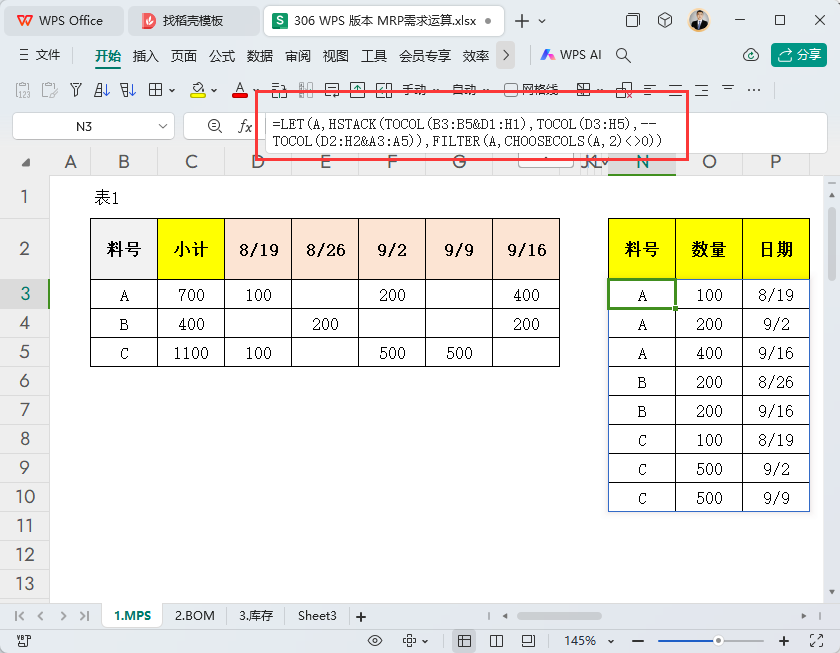
Task: Click the zoom slider handle
Action: 718,641
